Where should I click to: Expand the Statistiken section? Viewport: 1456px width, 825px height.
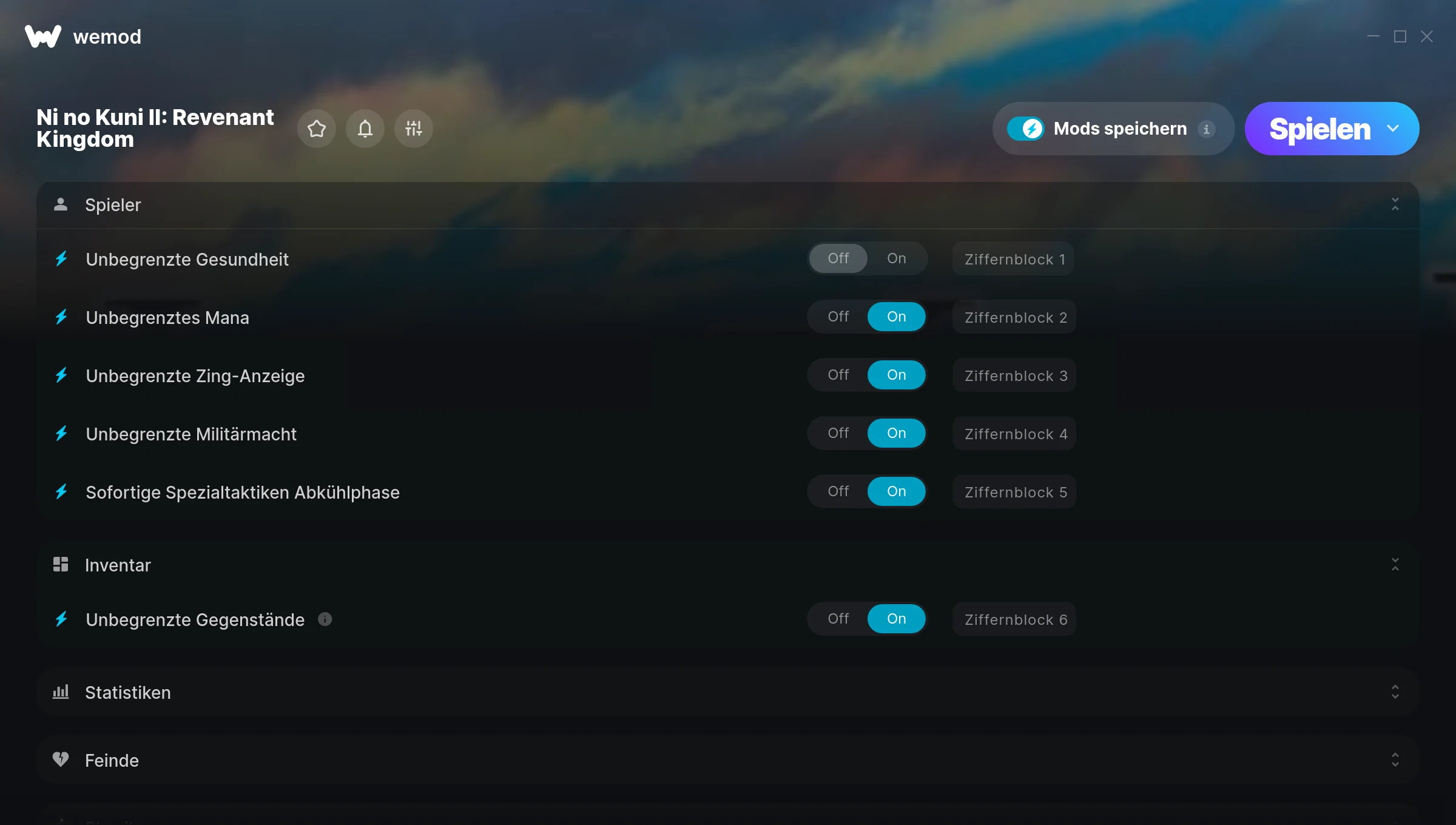1395,692
